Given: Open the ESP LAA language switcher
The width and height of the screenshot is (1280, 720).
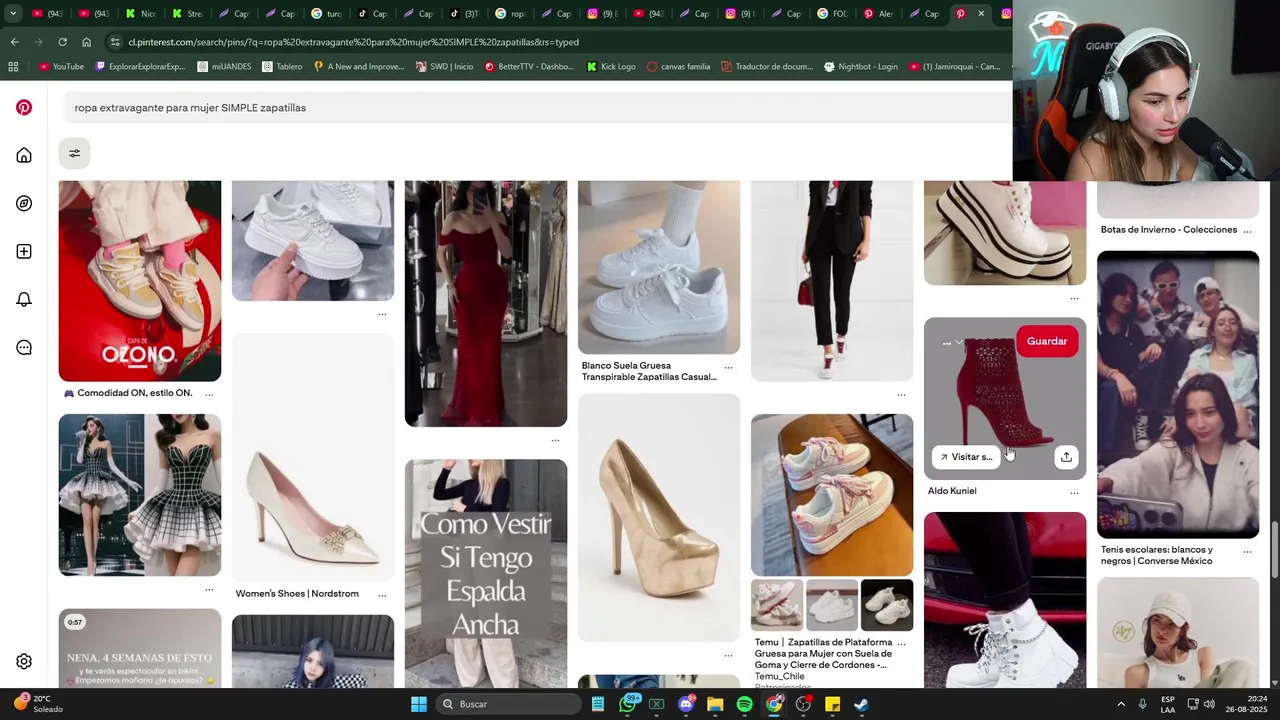Looking at the screenshot, I should point(1168,704).
